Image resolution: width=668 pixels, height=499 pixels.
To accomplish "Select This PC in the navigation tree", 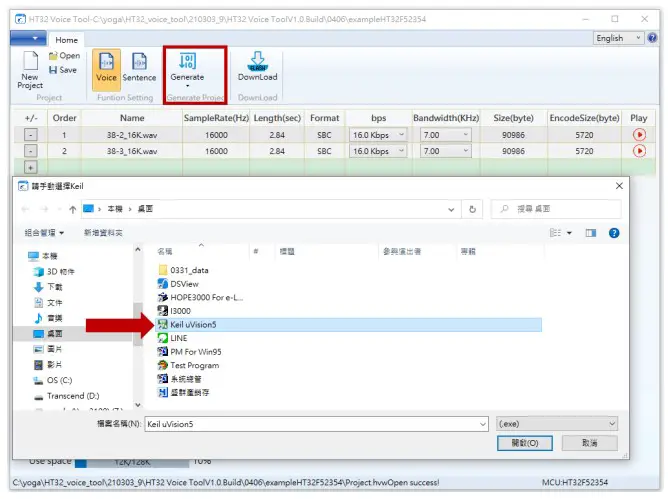I will [43, 256].
